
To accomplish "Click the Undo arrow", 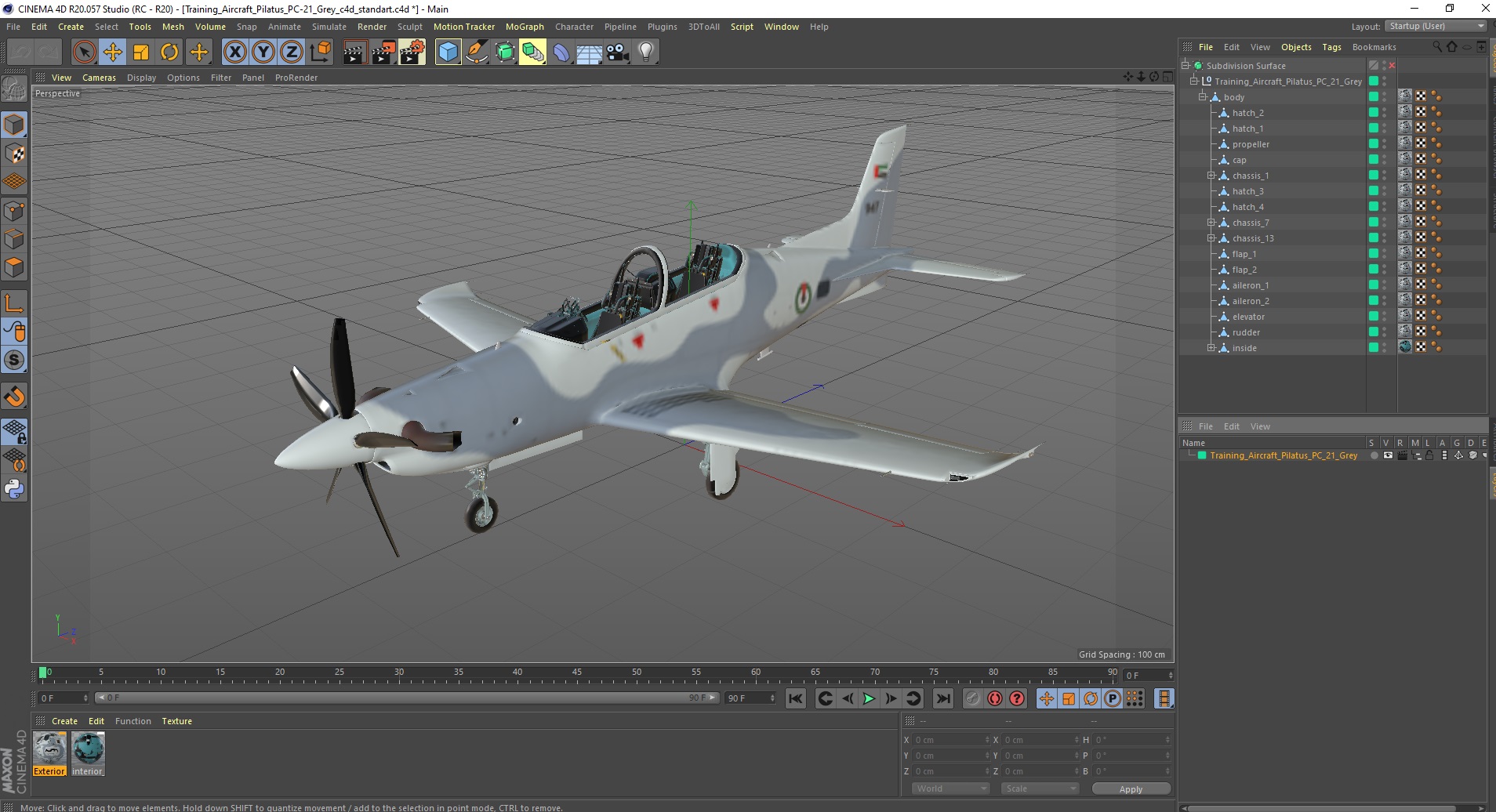I will pyautogui.click(x=20, y=53).
